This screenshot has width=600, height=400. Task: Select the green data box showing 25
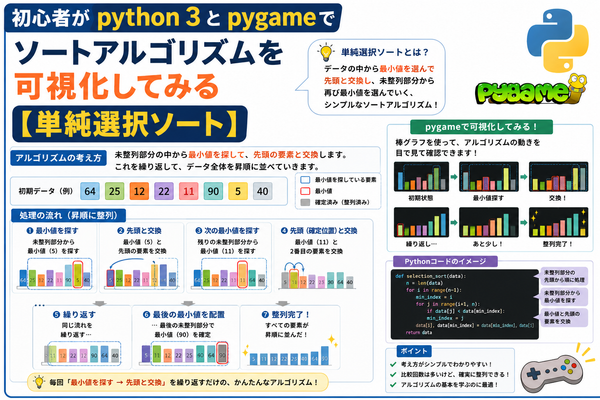(114, 191)
